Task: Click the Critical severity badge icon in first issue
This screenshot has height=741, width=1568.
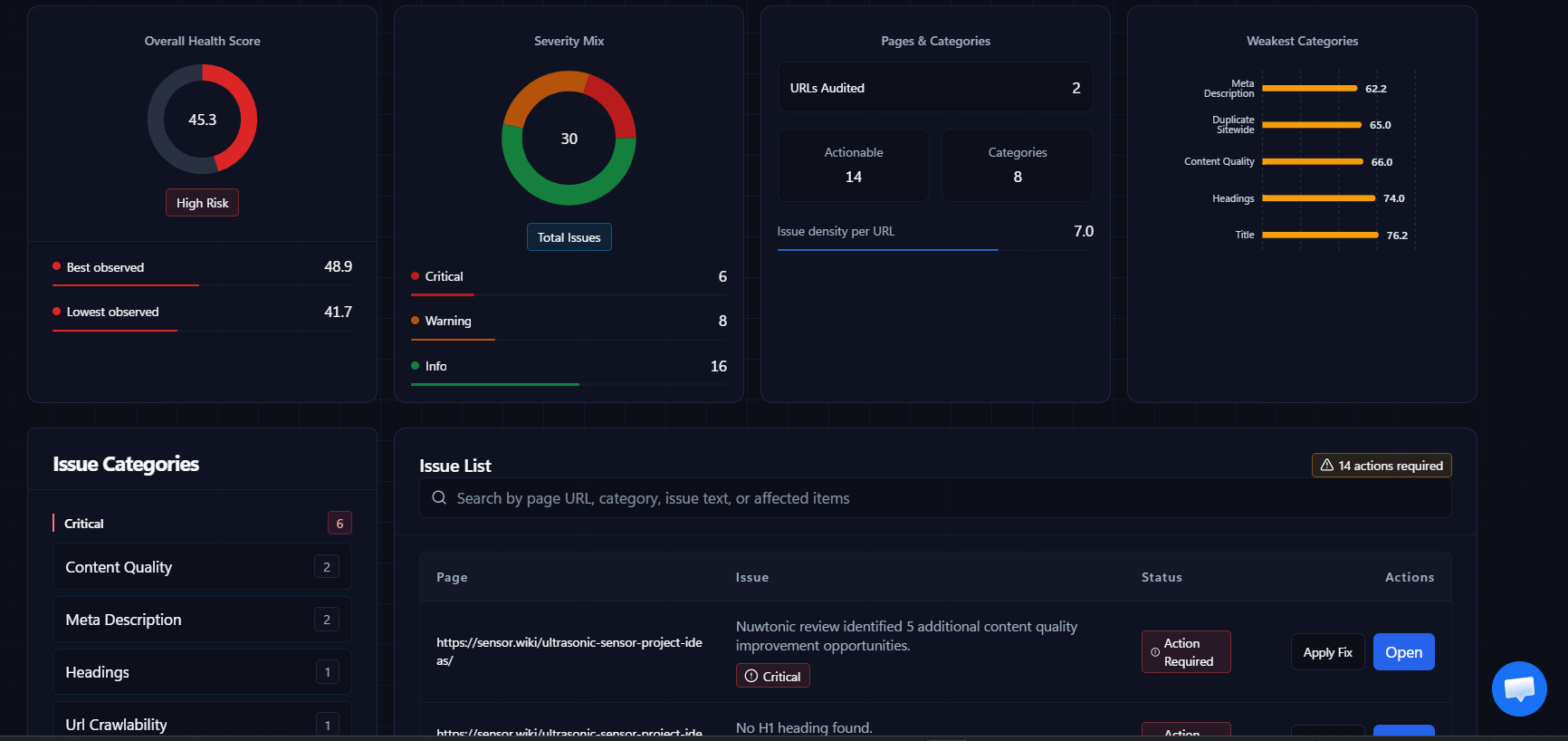Action: pyautogui.click(x=751, y=676)
